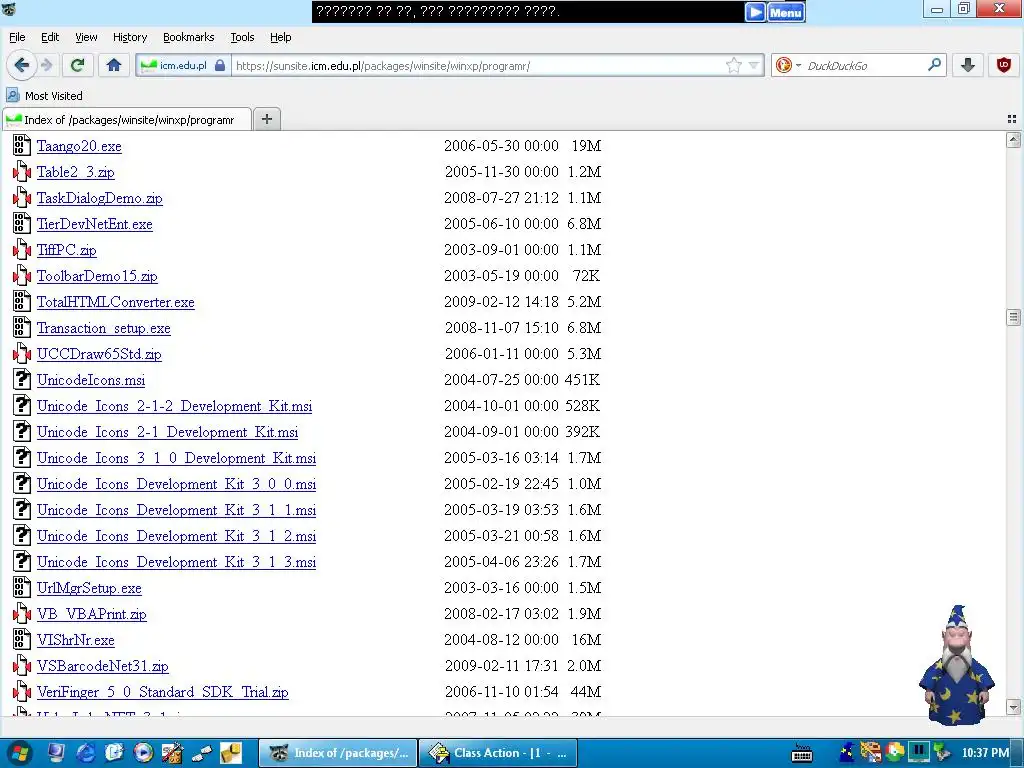Open the Tools menu

[242, 37]
